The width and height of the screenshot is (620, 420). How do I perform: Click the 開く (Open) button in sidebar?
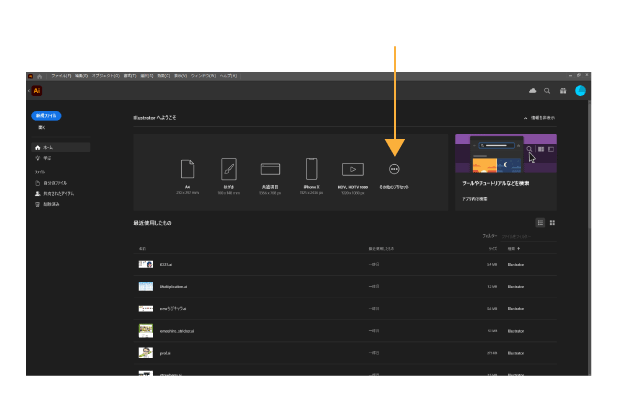pos(42,128)
